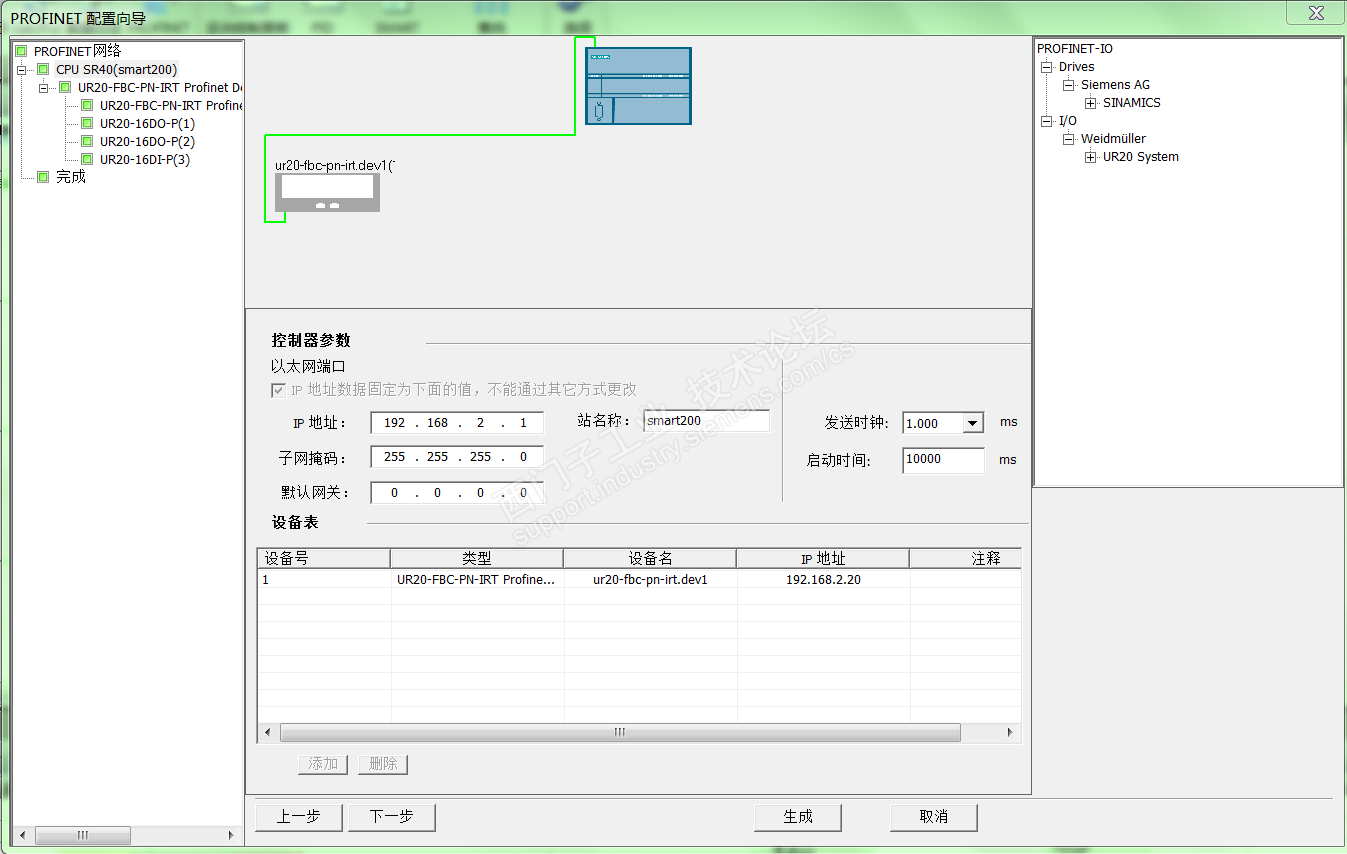Click the type cell UR20-FBC-PN-IRT Profine... in the table
Viewport: 1347px width, 854px height.
coord(477,579)
